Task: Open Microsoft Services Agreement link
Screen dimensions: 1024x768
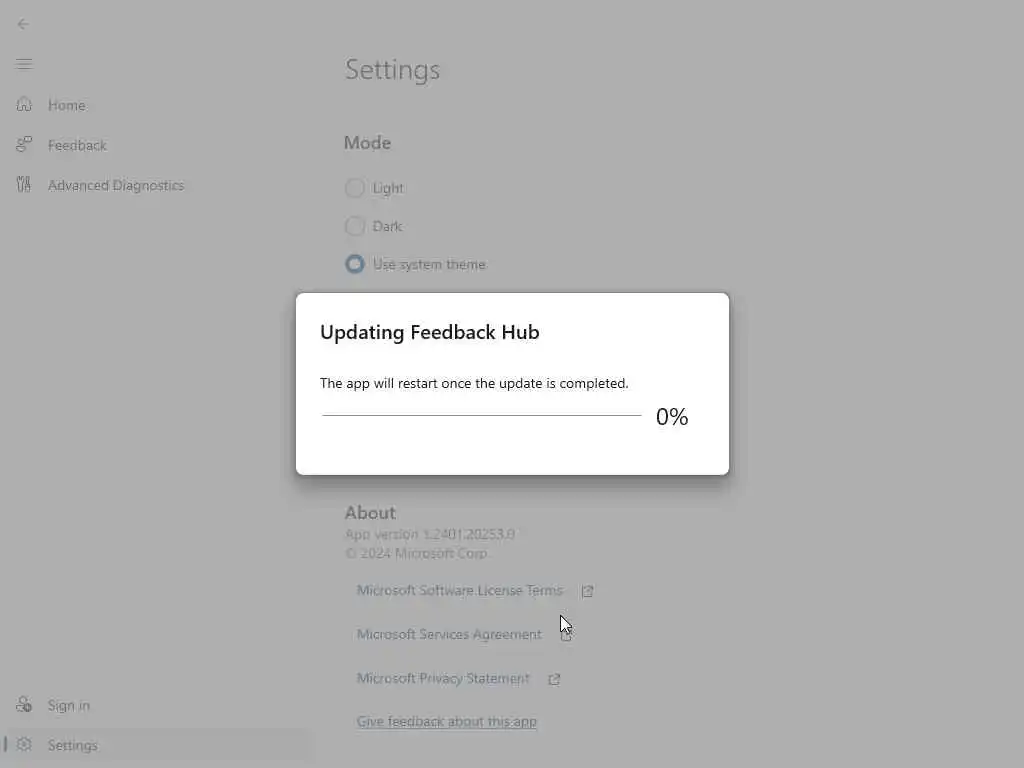Action: tap(449, 634)
